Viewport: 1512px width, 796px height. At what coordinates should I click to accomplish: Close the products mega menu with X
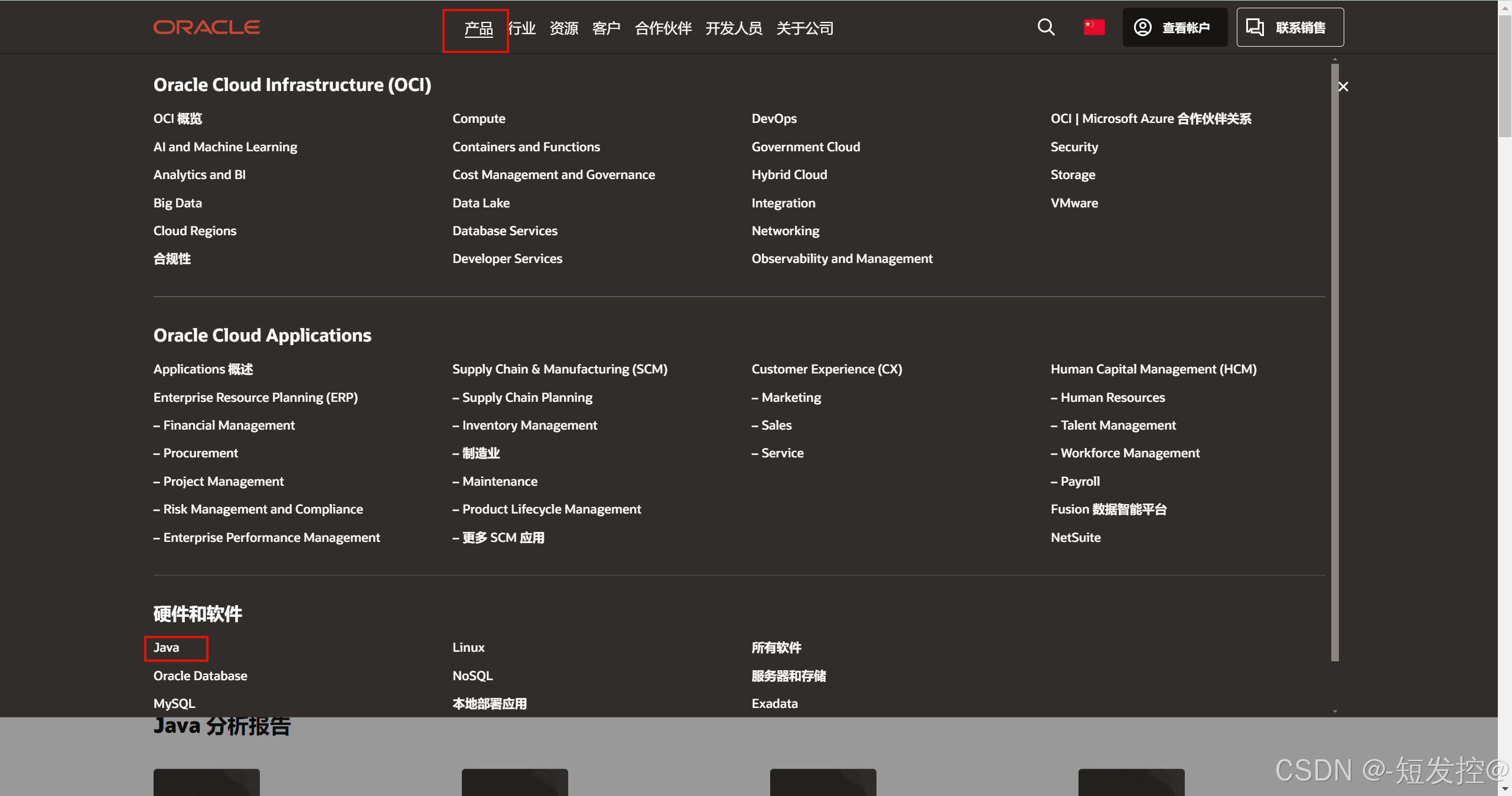[x=1343, y=87]
